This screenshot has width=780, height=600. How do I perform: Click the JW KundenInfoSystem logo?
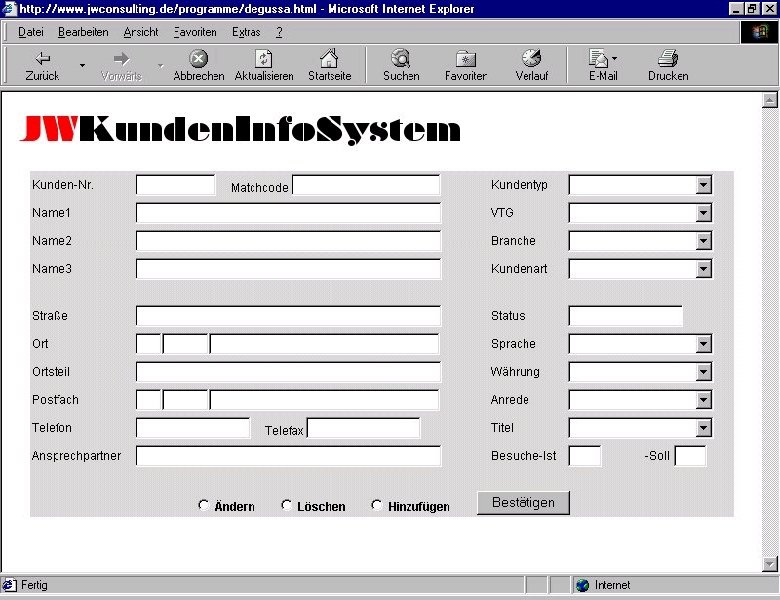[x=240, y=129]
